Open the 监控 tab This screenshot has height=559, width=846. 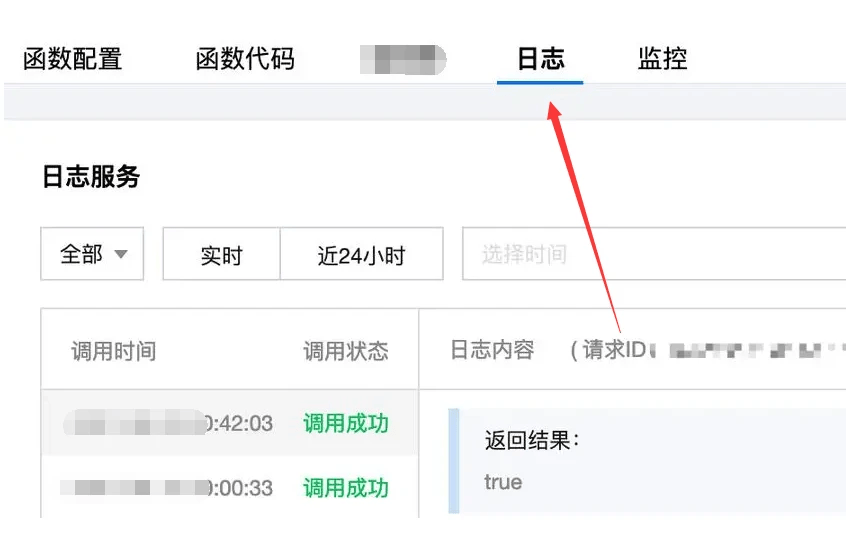click(663, 59)
